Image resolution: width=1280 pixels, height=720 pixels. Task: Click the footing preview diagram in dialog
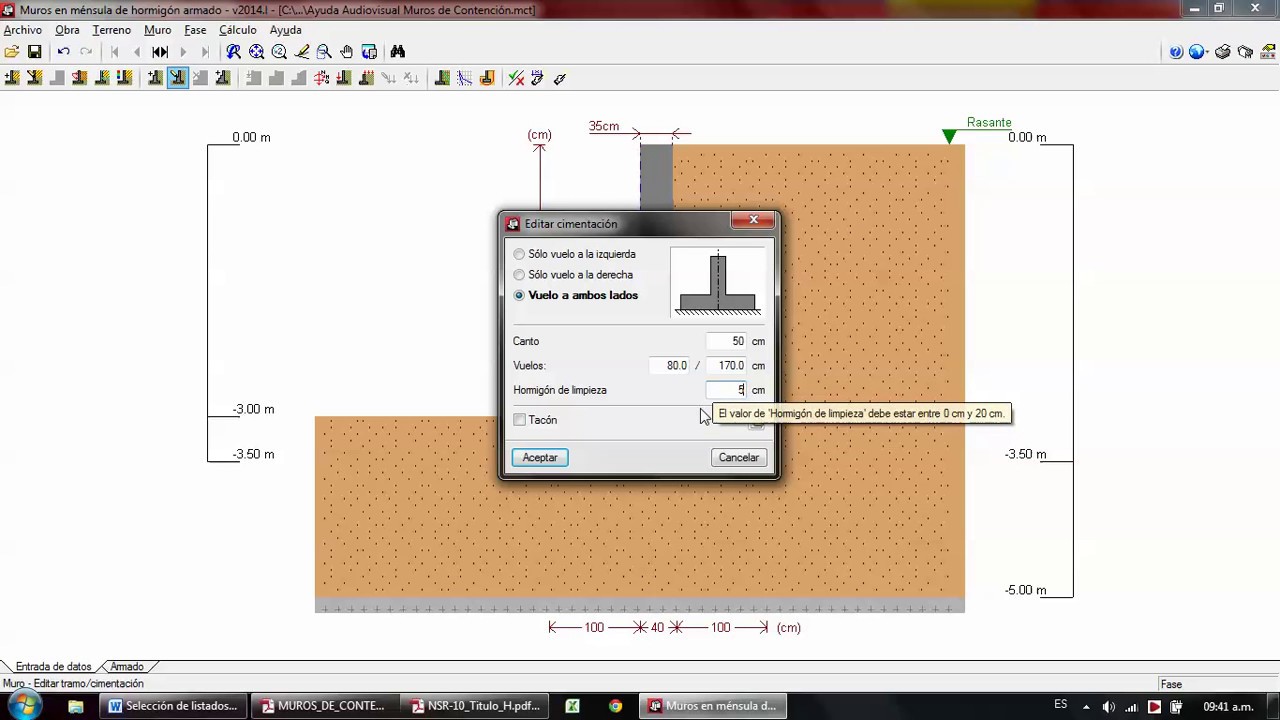click(718, 282)
